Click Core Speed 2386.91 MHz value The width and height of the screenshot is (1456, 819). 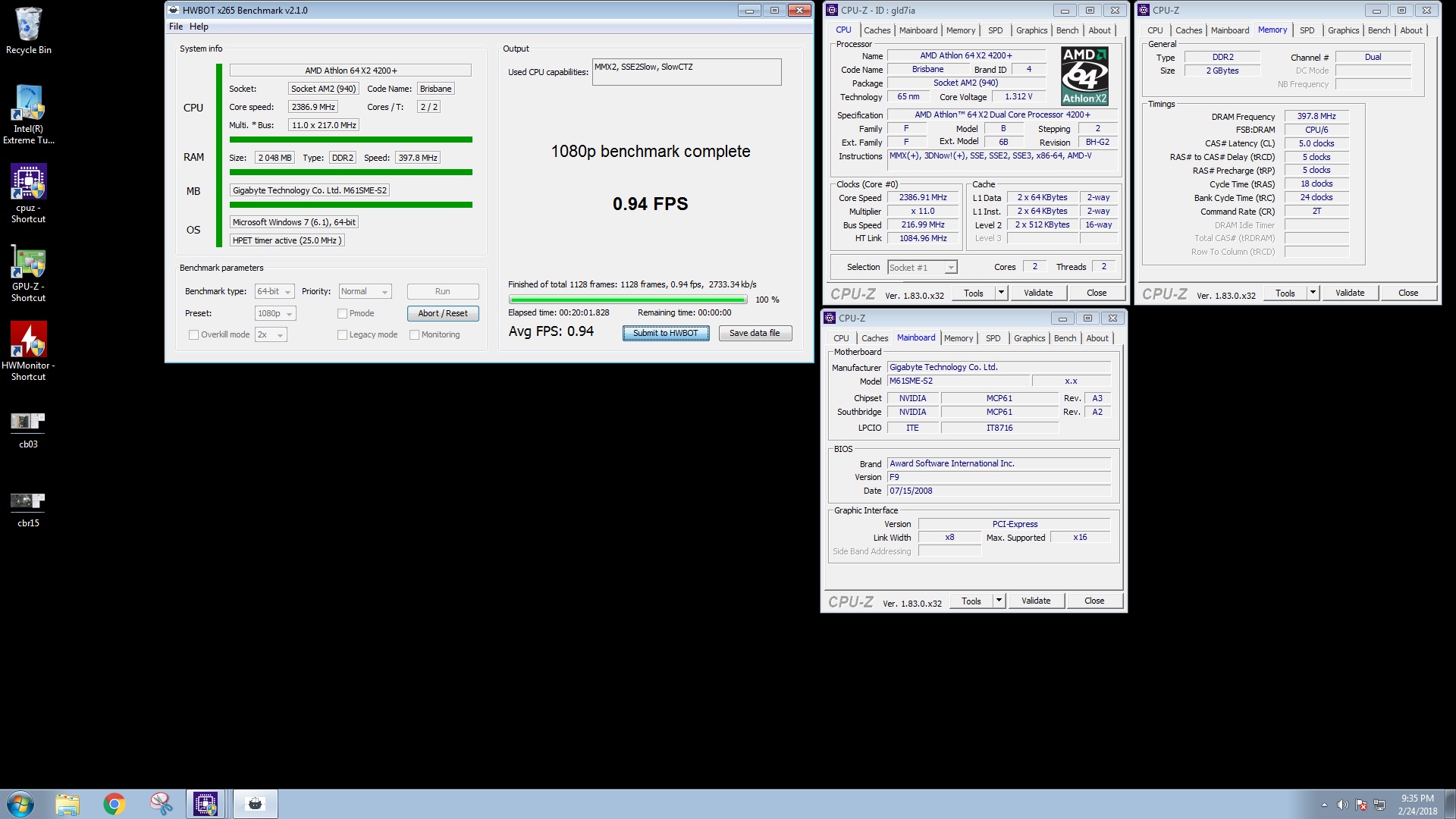[923, 197]
